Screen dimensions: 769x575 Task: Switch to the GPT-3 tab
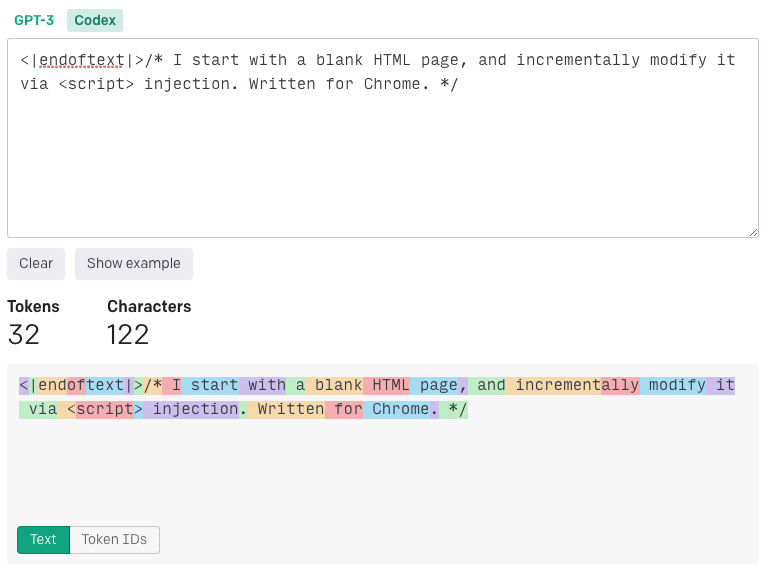[x=34, y=20]
